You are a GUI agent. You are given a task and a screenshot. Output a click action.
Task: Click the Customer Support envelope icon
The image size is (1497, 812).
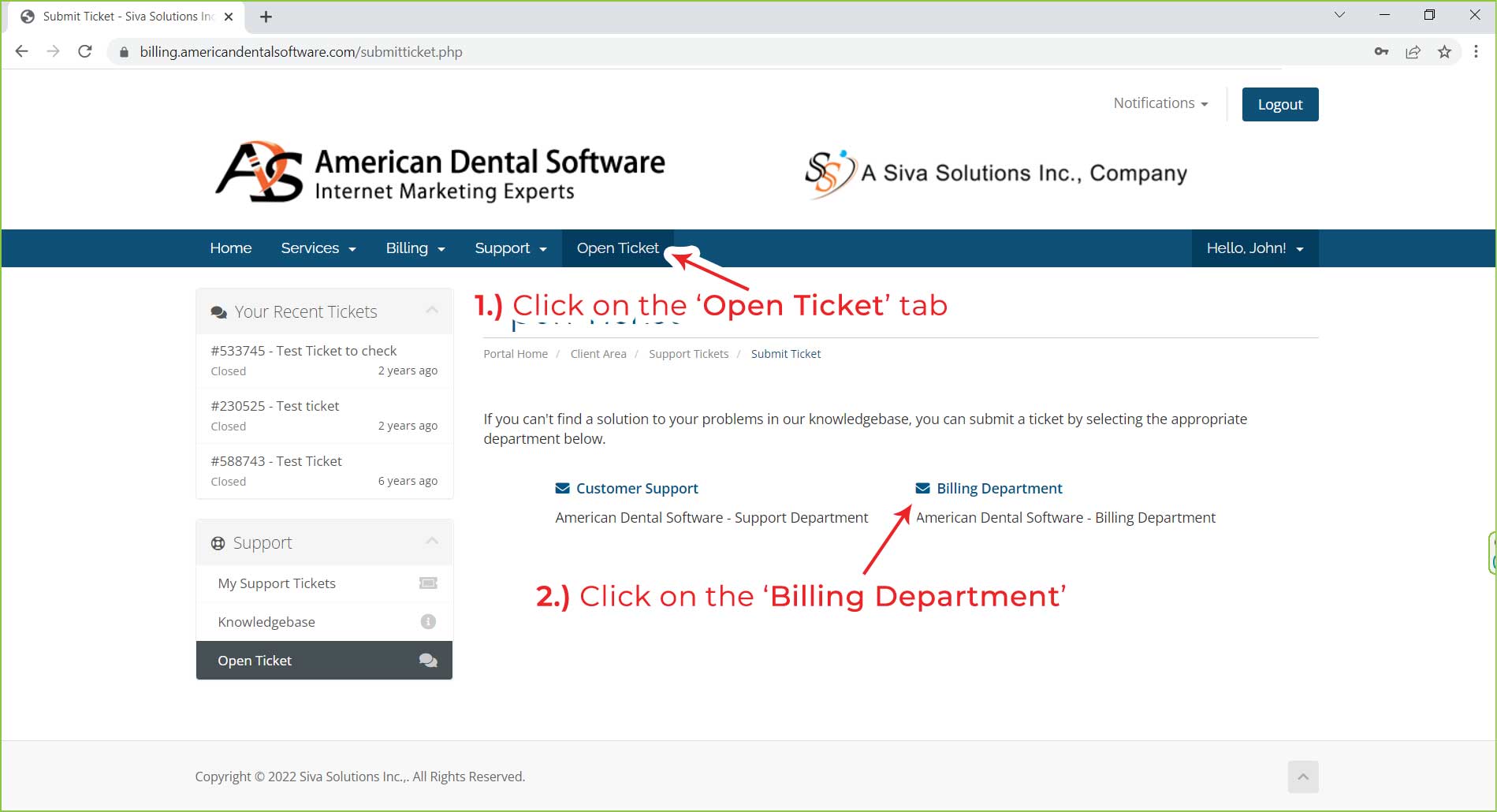(561, 487)
